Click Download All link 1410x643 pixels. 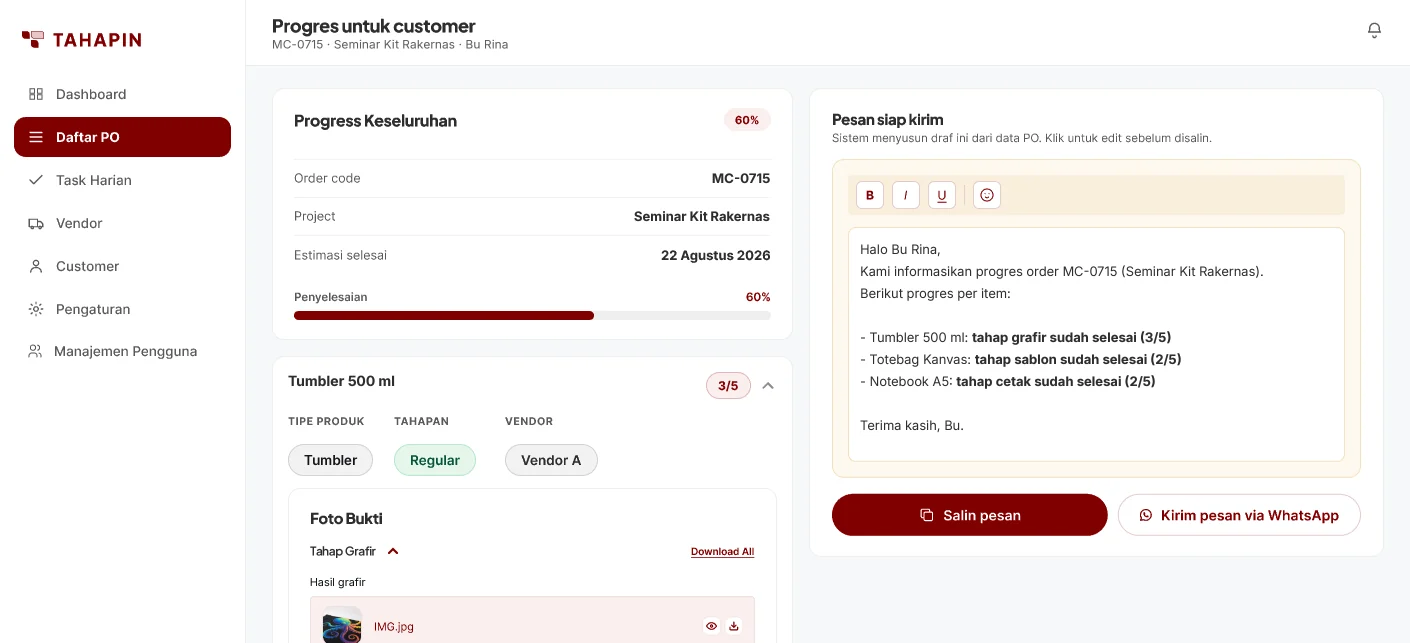tap(722, 552)
